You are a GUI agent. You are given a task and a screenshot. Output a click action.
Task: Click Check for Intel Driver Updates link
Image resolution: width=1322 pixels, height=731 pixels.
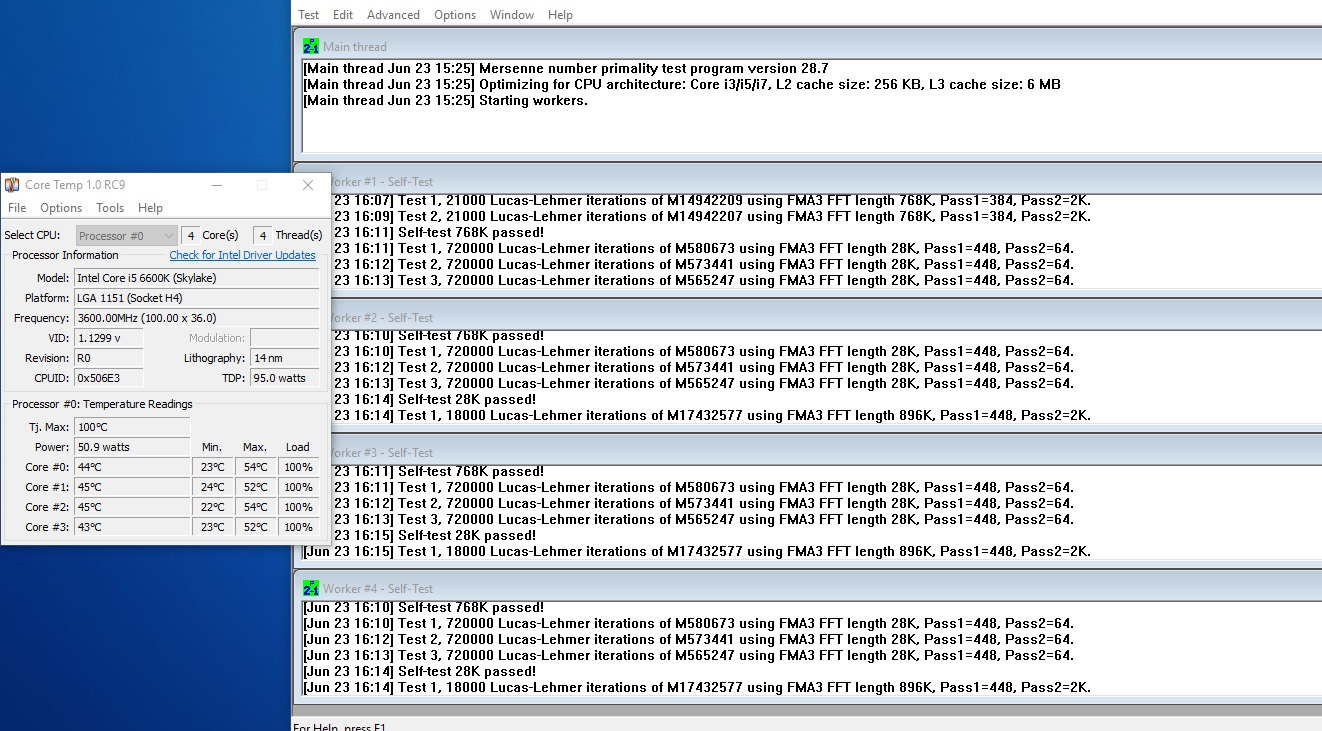(242, 255)
